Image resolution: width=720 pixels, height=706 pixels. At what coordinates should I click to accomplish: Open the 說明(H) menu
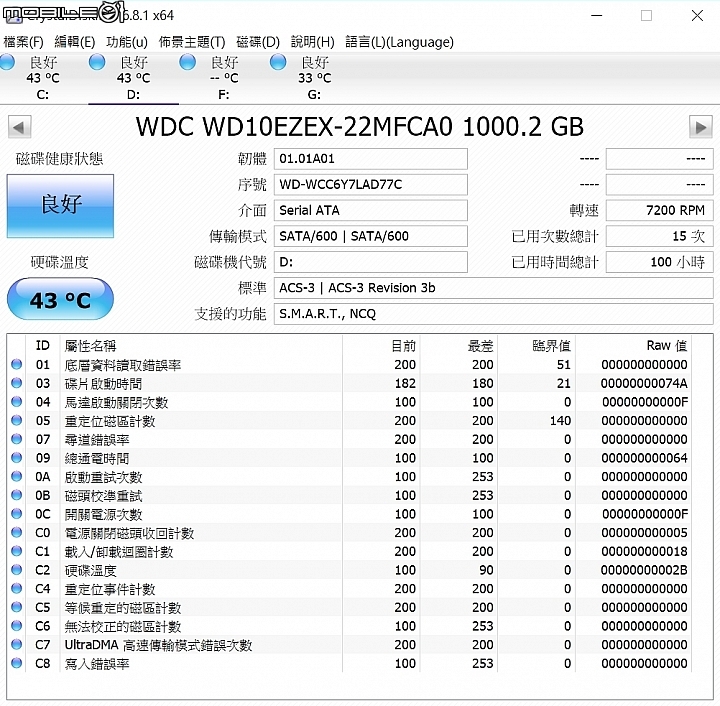click(x=313, y=42)
